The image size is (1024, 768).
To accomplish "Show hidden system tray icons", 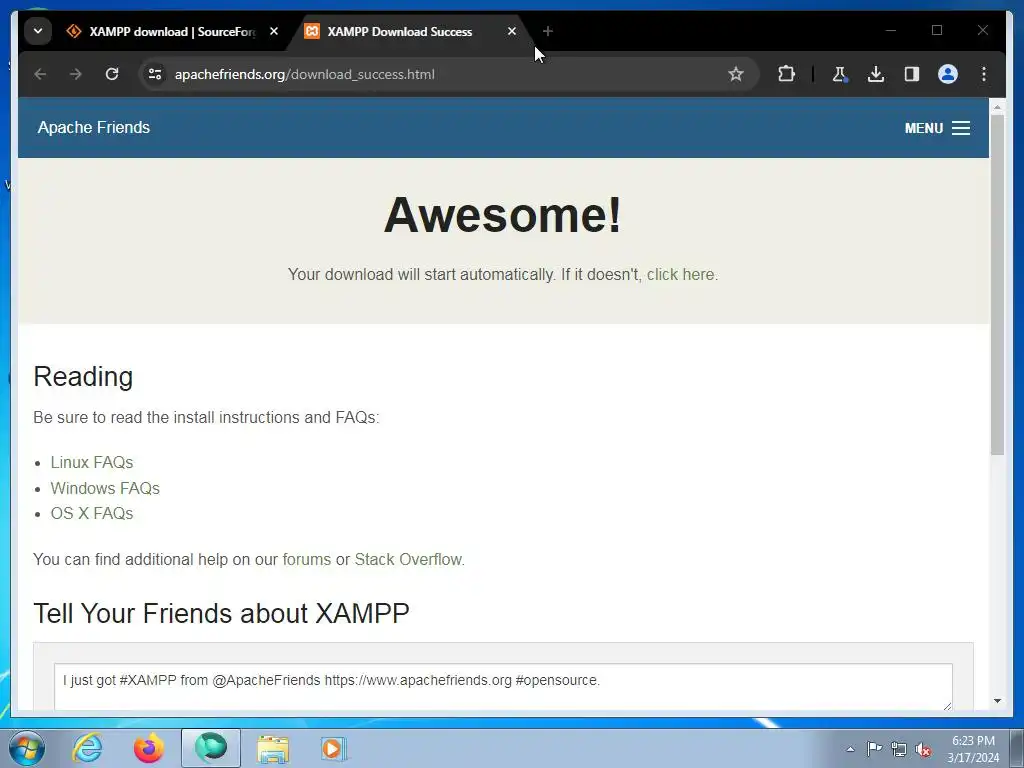I will 850,749.
